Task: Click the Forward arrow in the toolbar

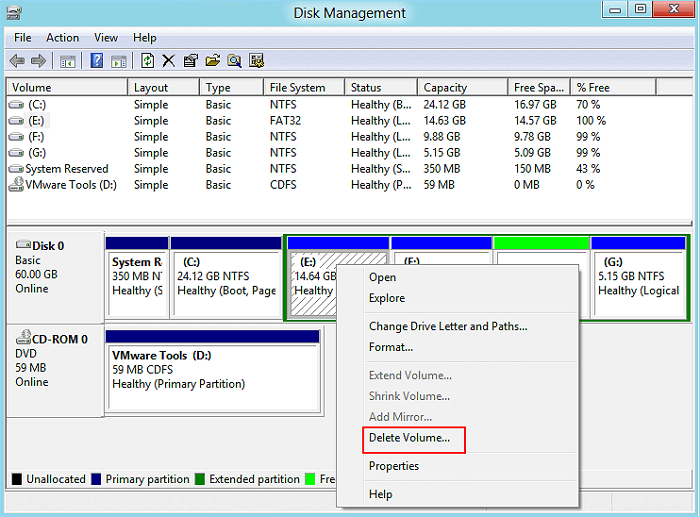Action: click(38, 61)
